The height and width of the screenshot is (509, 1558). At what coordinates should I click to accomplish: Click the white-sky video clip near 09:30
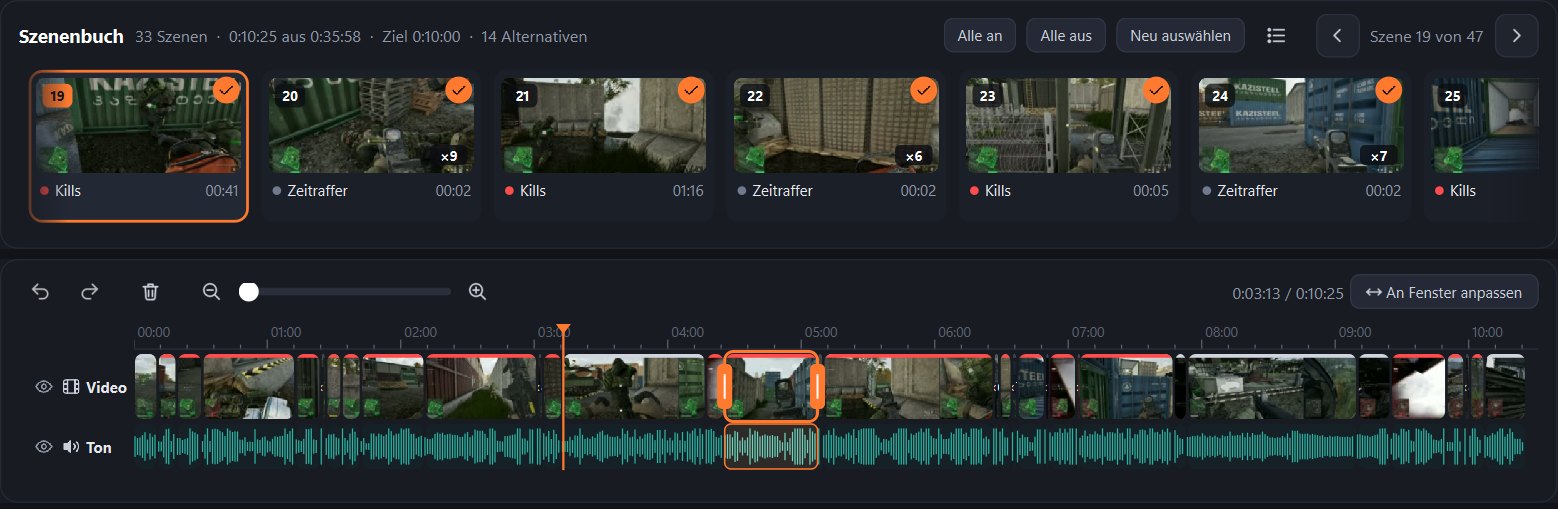pos(1418,386)
